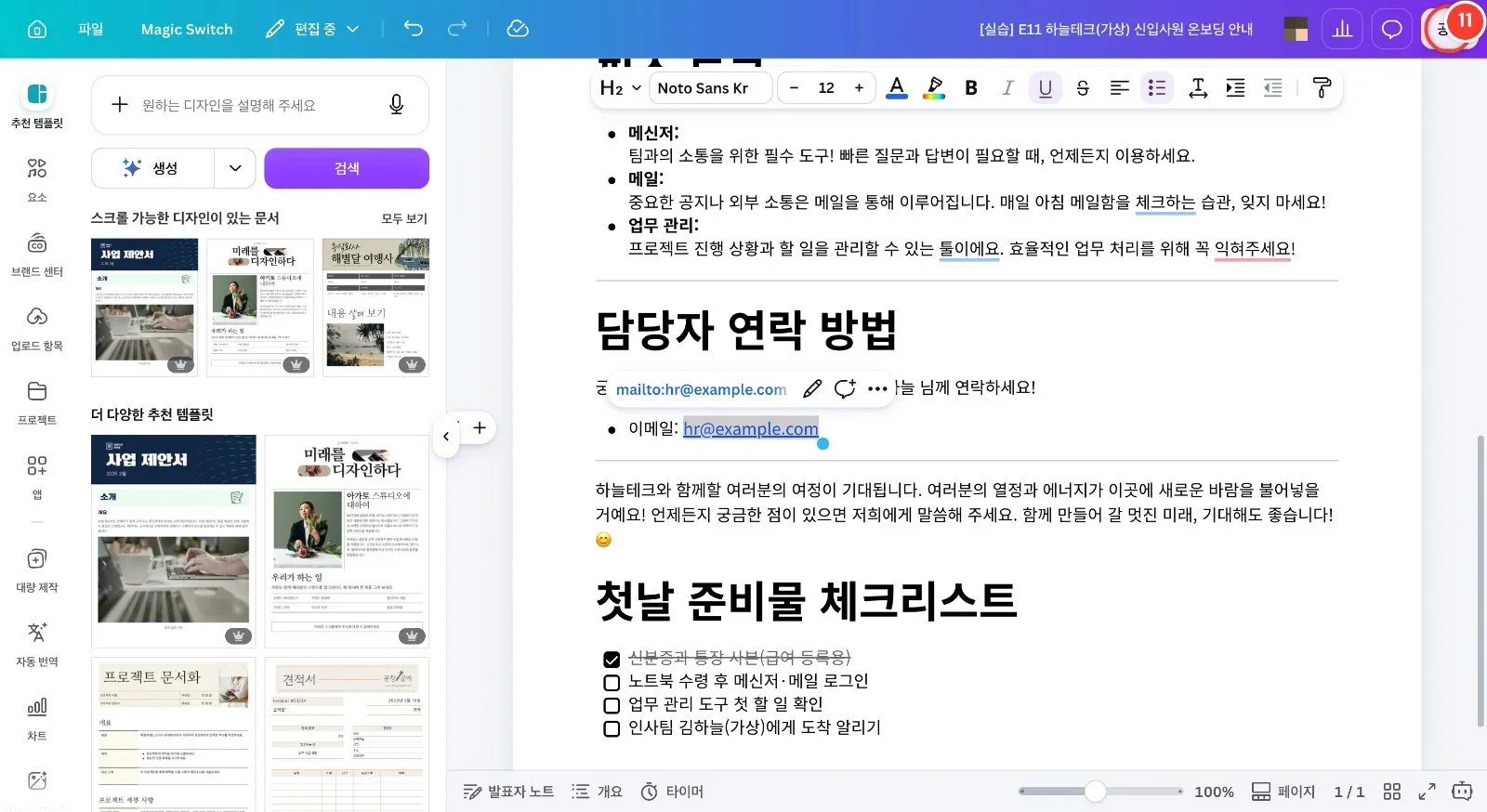Toggle underline formatting
1487x812 pixels.
click(1046, 87)
